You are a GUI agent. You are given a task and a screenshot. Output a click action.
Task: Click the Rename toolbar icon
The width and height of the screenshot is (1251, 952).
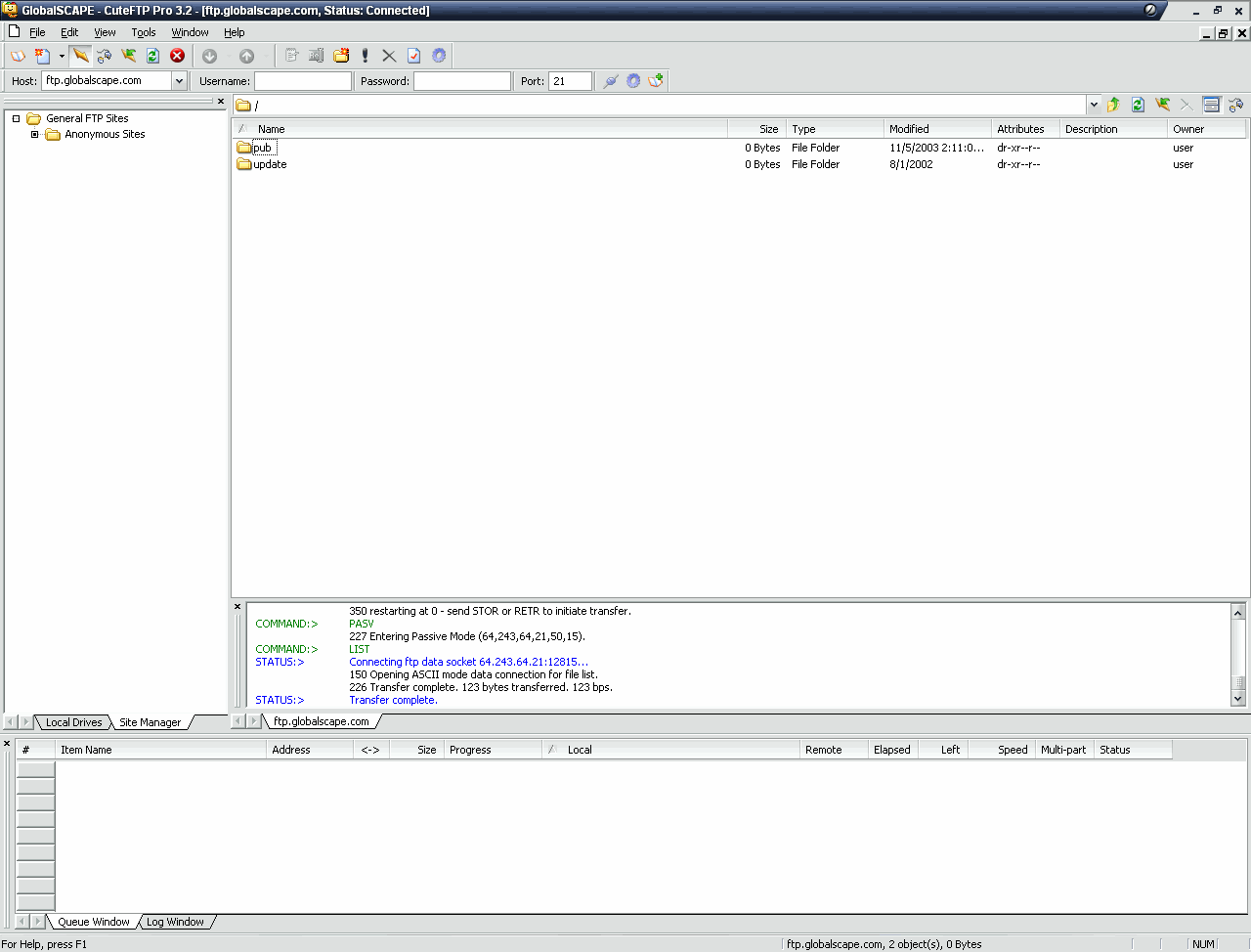316,56
